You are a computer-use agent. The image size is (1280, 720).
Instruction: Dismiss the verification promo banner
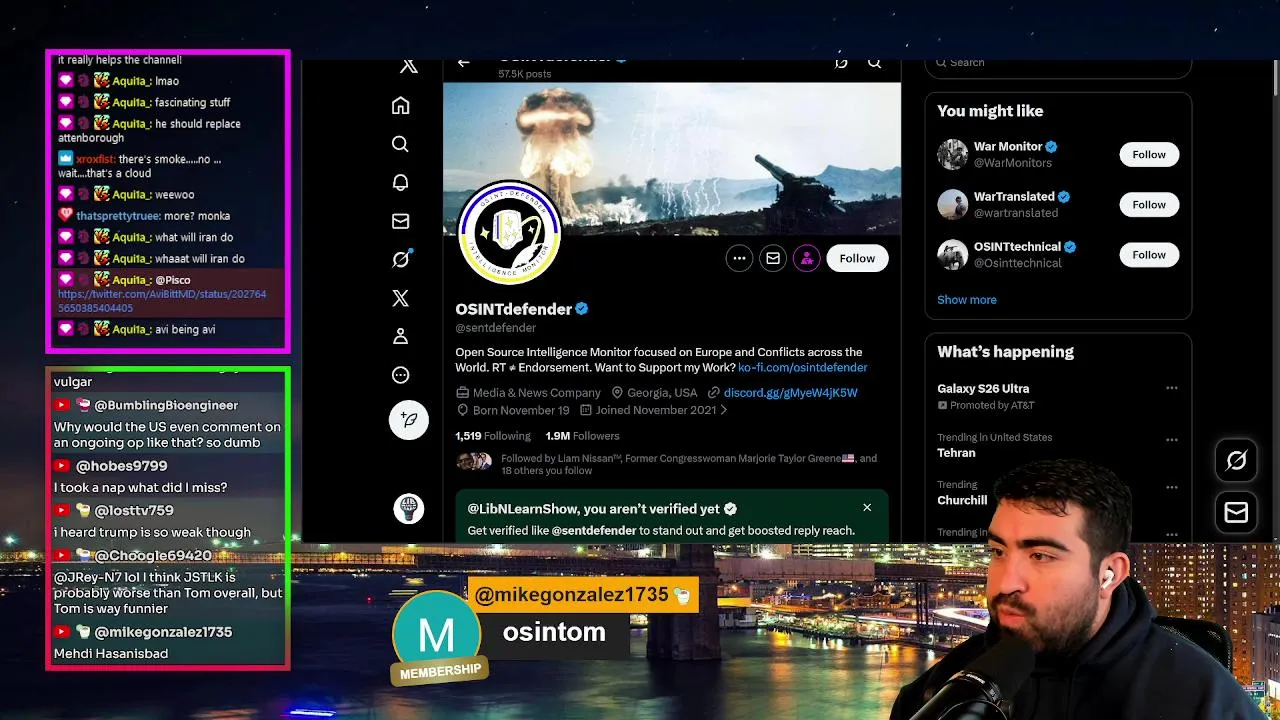867,508
